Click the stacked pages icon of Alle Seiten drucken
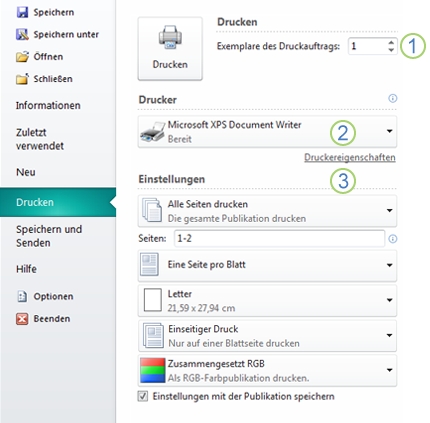 click(152, 210)
